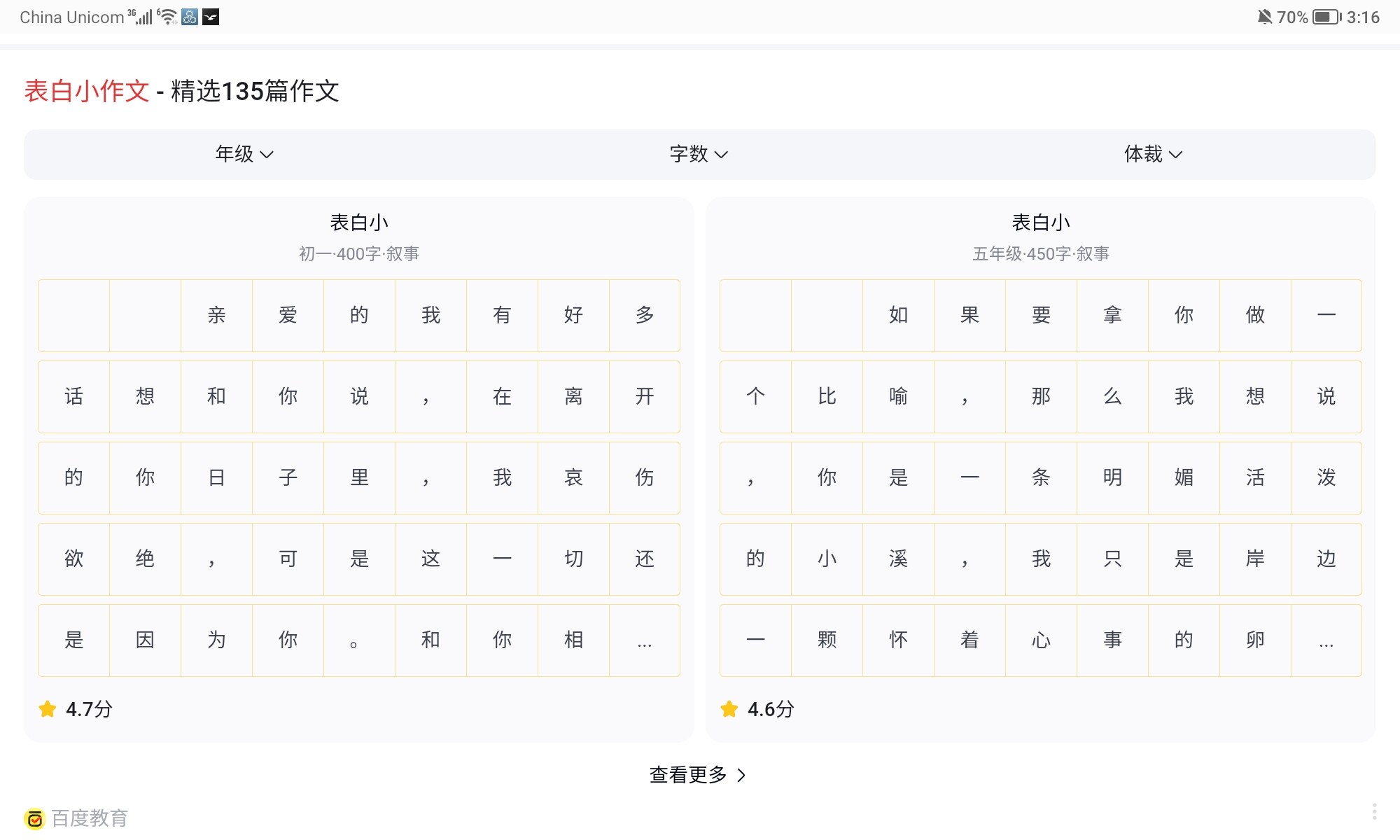Click 查看更多 to see more essays
1400x840 pixels.
click(689, 775)
